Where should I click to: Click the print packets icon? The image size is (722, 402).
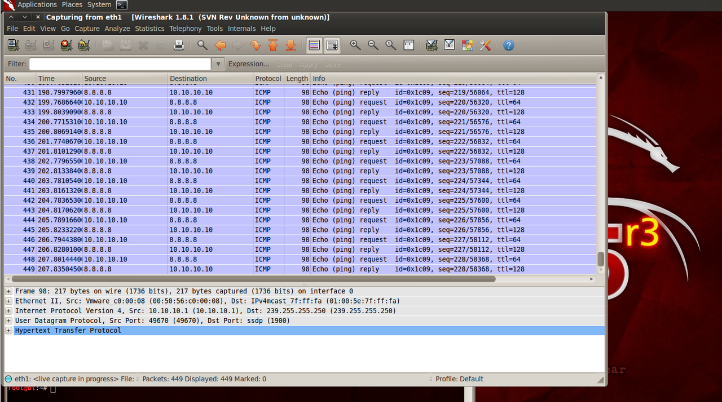pos(179,45)
